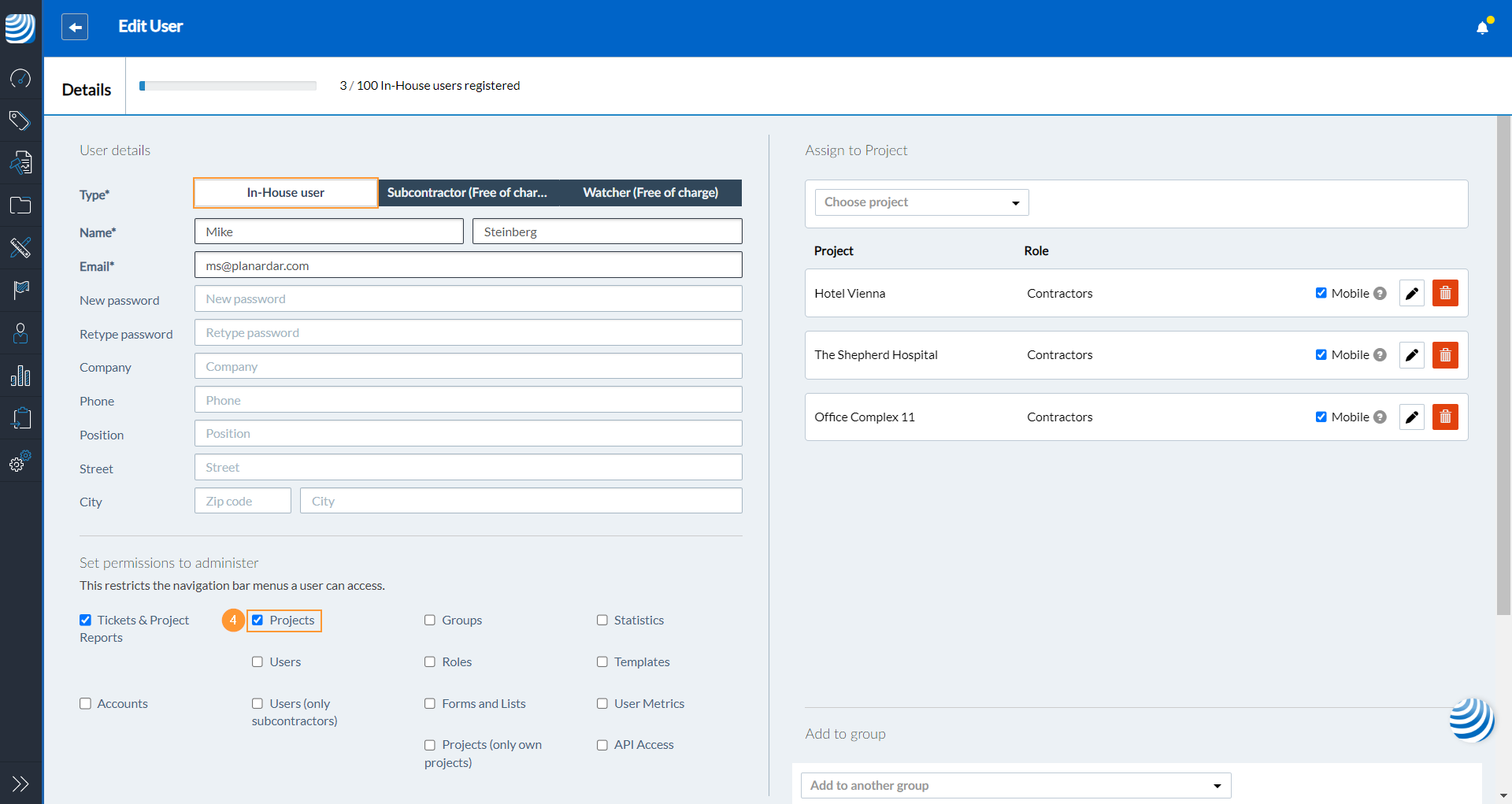
Task: Uncheck Mobile for Office Complex 11
Action: click(x=1321, y=417)
